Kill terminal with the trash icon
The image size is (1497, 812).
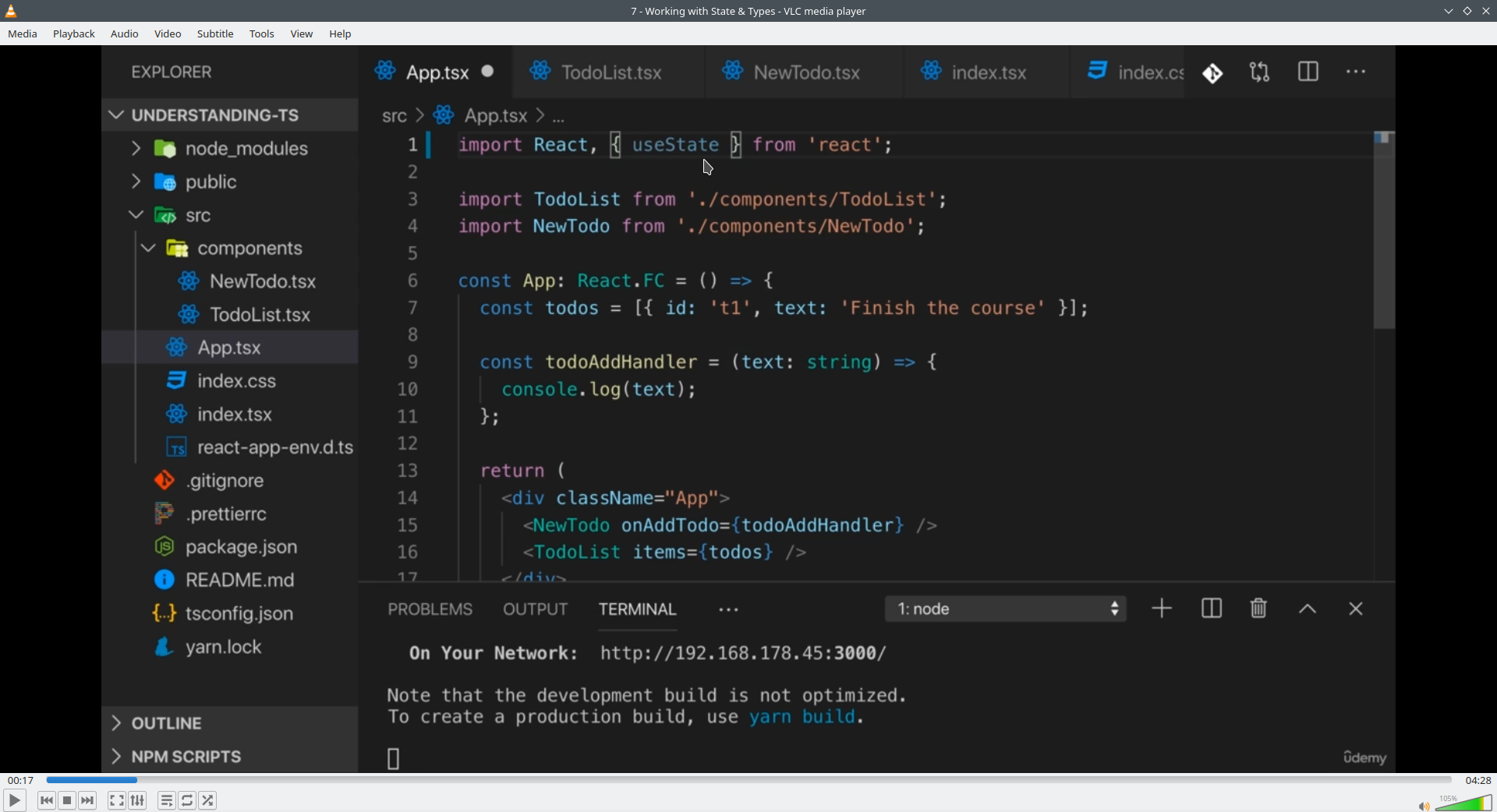[x=1258, y=609]
